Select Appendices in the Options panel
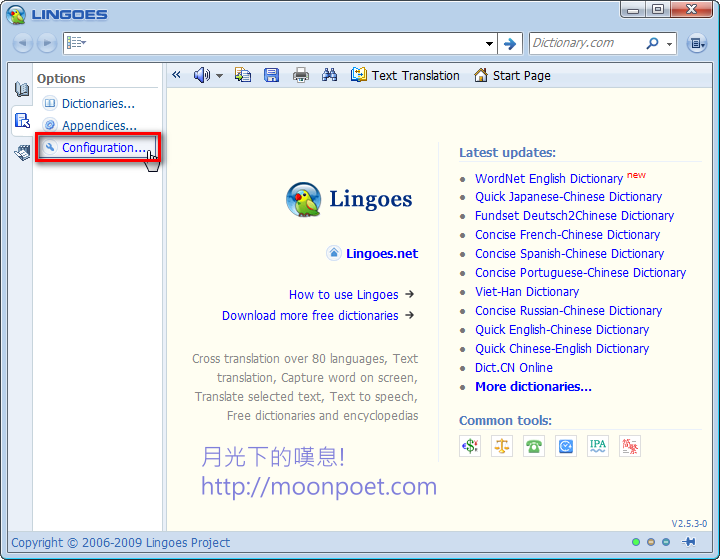The image size is (720, 560). (98, 125)
